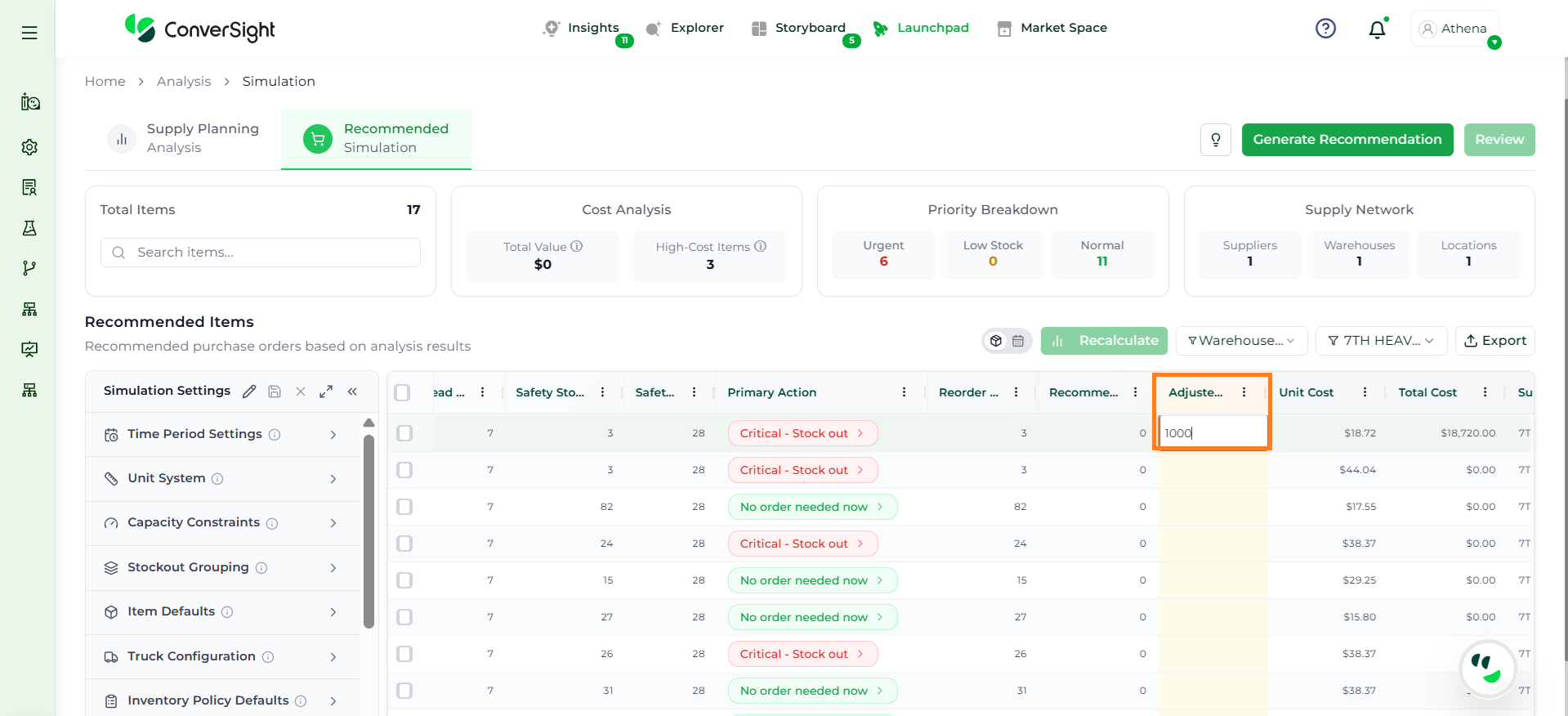This screenshot has width=1568, height=716.
Task: Open the hamburger menu icon
Action: tap(29, 33)
